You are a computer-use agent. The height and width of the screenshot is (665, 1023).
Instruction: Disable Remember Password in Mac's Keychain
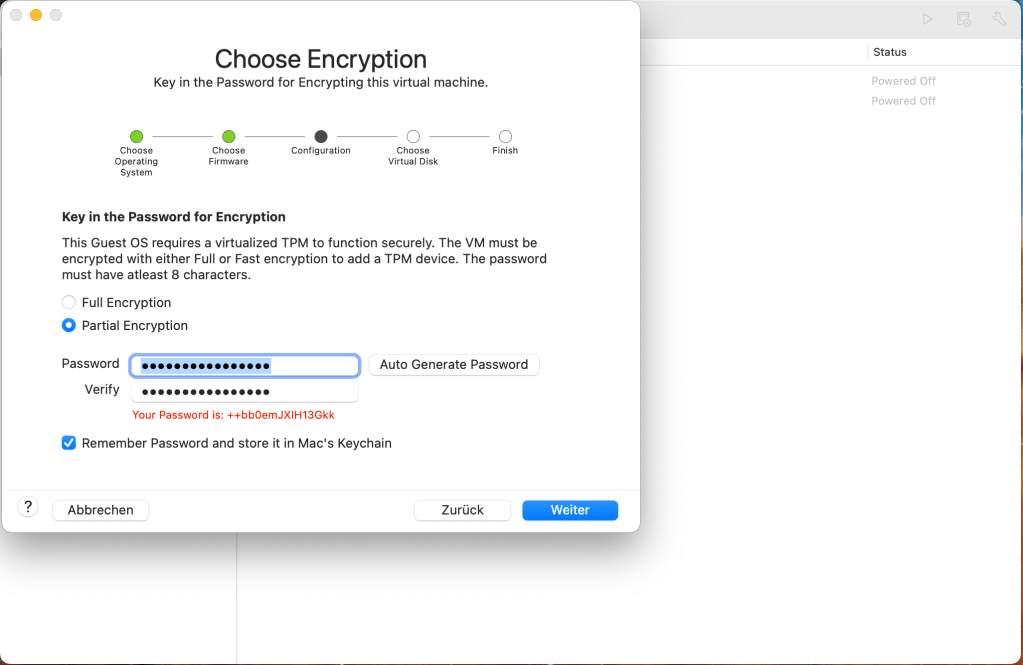pos(68,442)
